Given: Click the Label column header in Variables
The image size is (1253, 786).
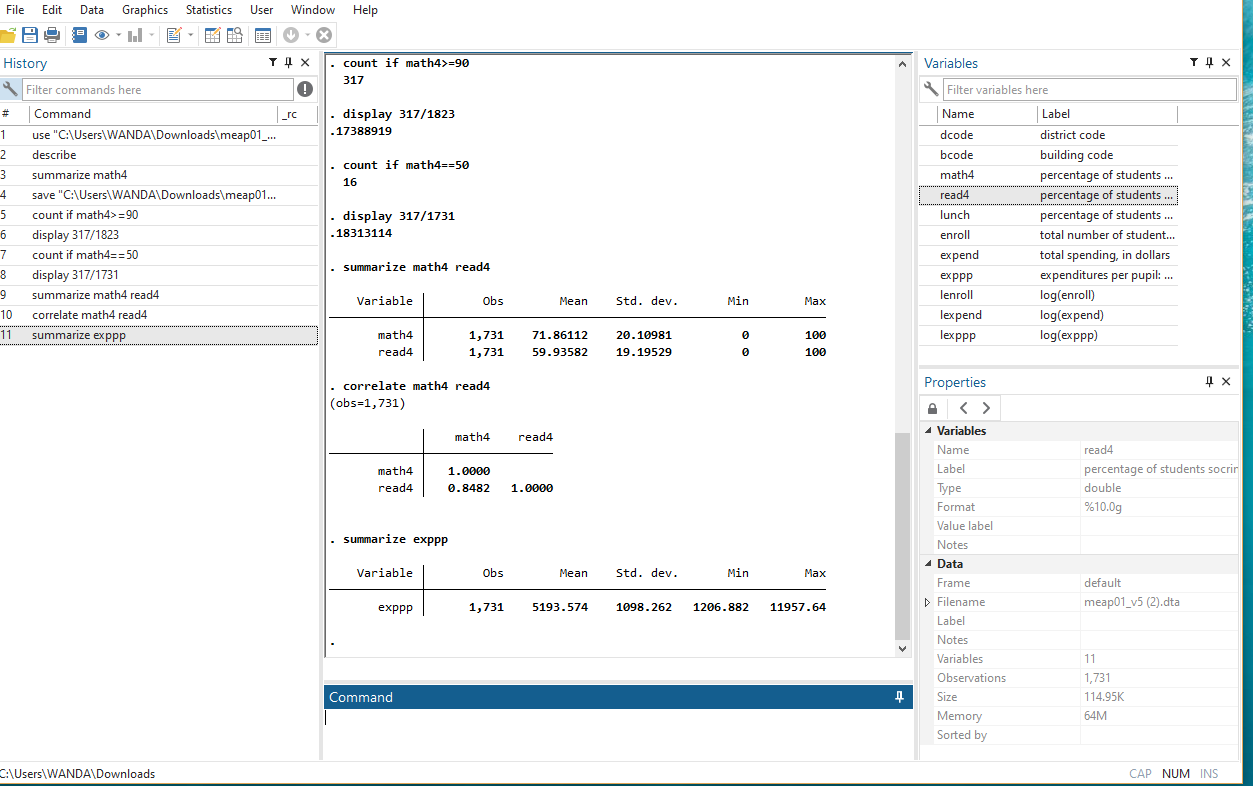Looking at the screenshot, I should tap(1106, 114).
